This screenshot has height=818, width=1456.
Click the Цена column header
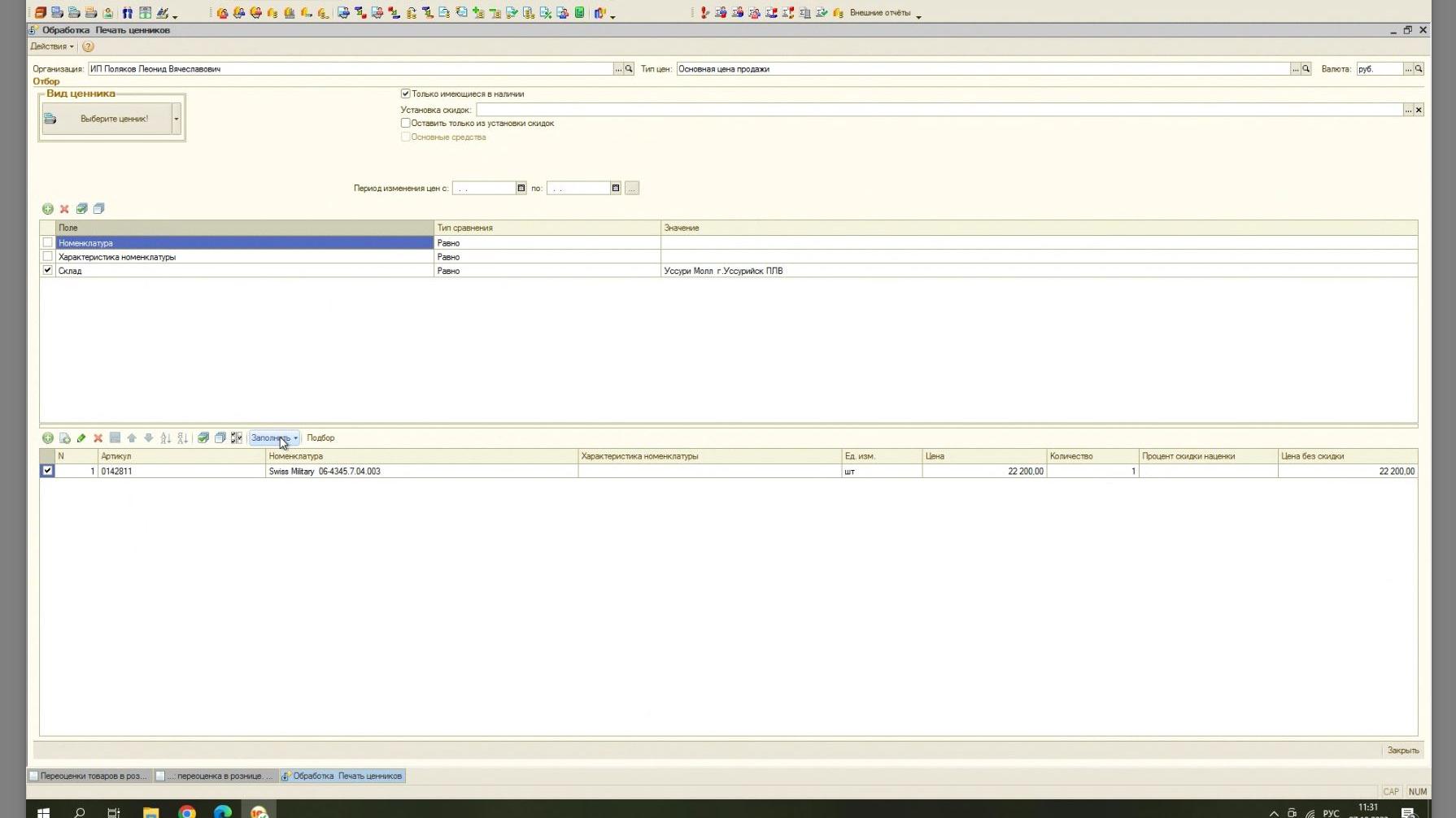[984, 456]
